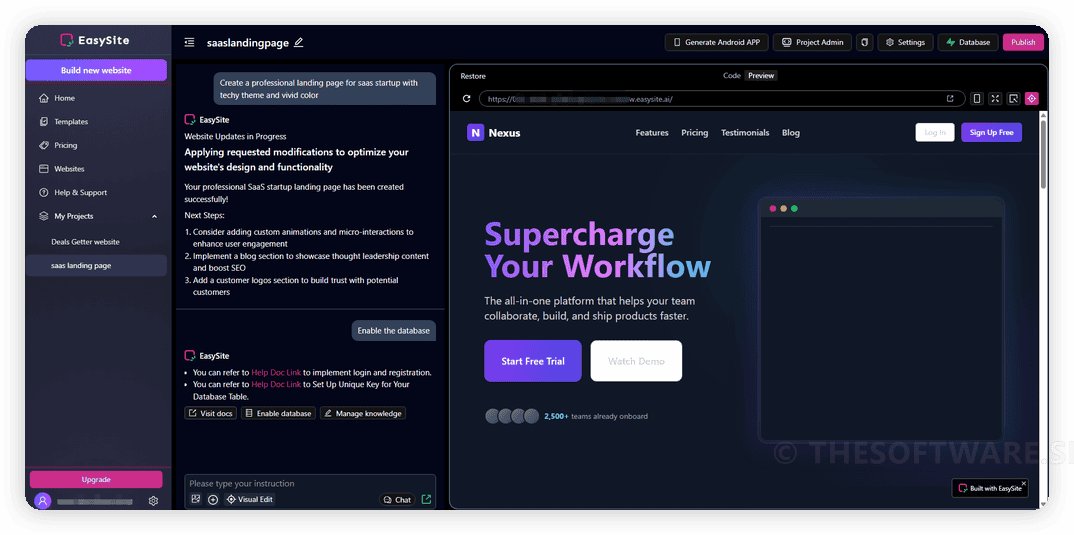Open the Database panel
This screenshot has width=1074, height=535.
pos(968,42)
